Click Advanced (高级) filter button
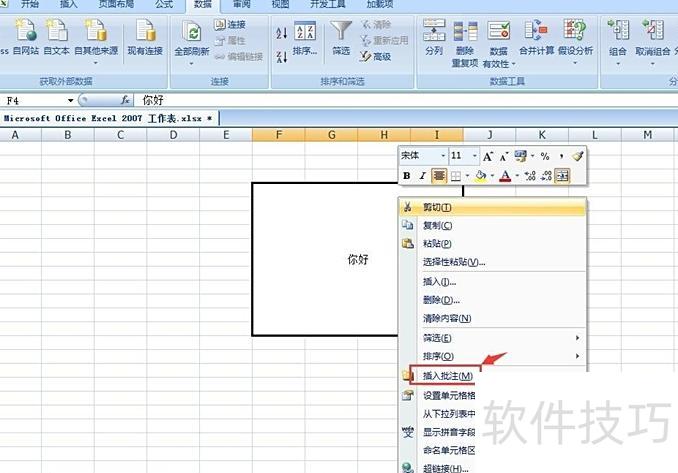678x473 pixels. click(x=375, y=57)
